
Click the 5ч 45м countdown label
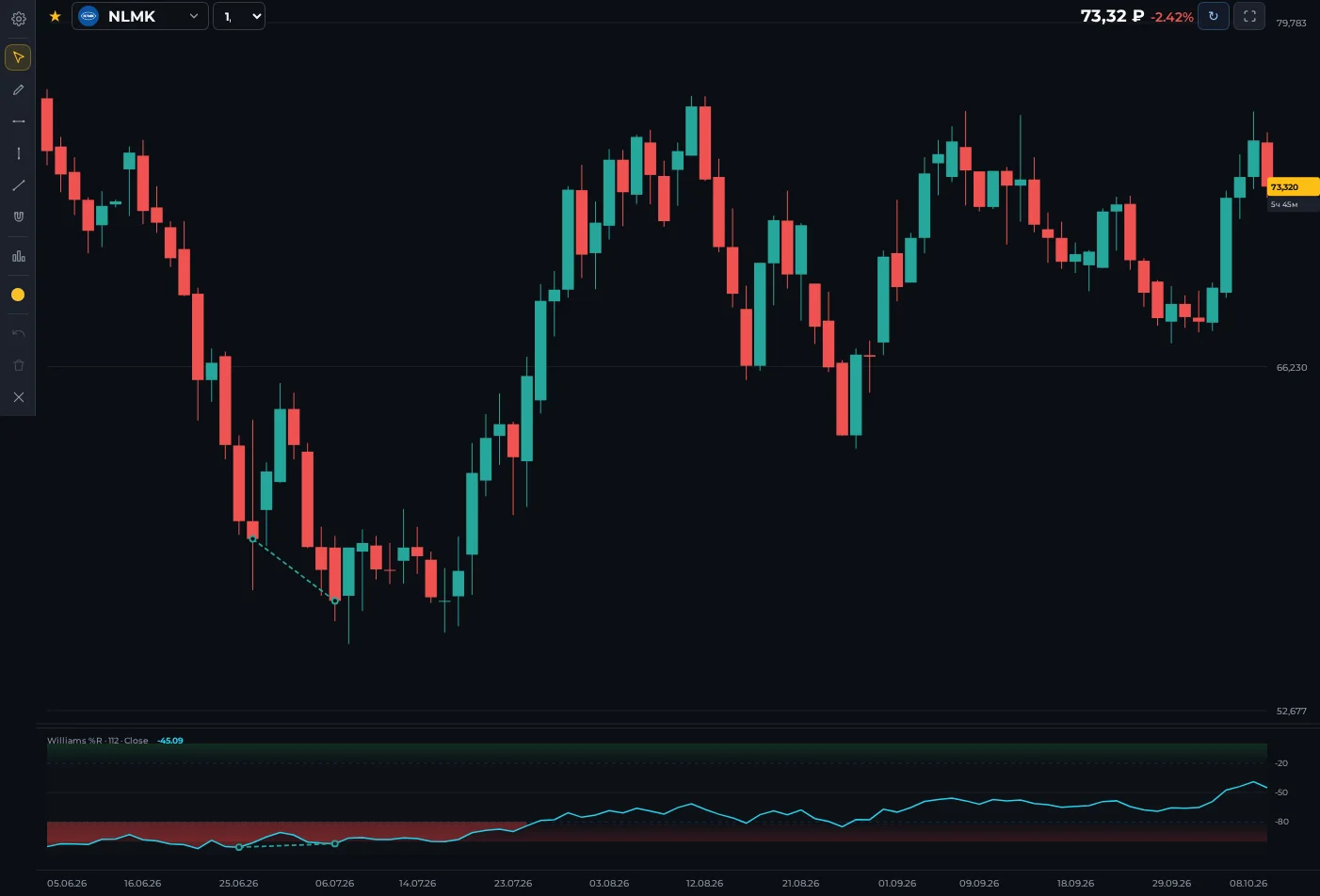point(1284,204)
